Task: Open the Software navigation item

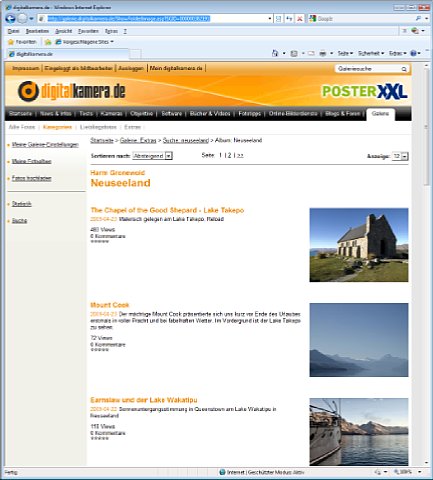Action: (171, 114)
